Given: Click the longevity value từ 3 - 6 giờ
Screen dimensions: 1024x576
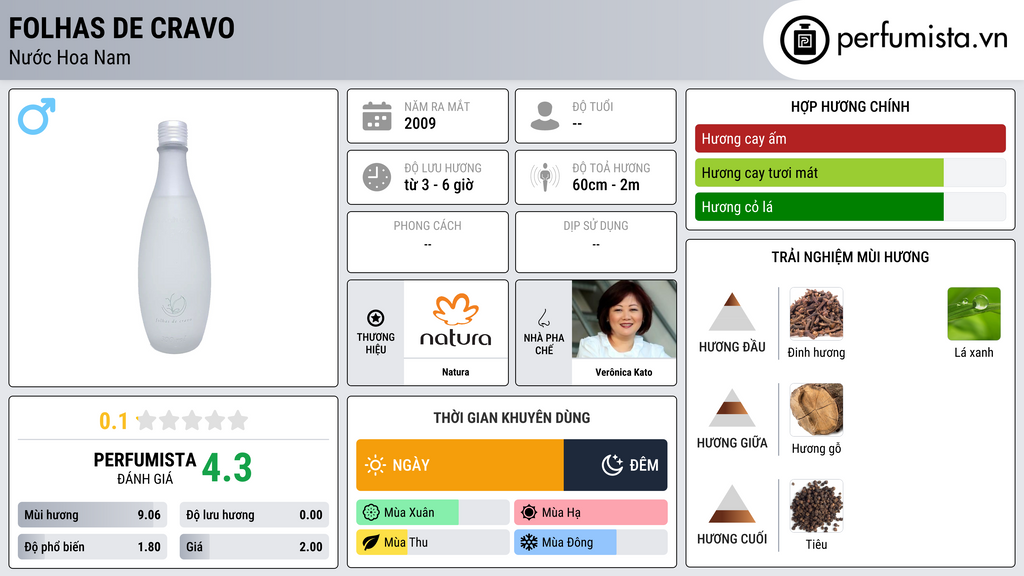Looking at the screenshot, I should pos(439,185).
